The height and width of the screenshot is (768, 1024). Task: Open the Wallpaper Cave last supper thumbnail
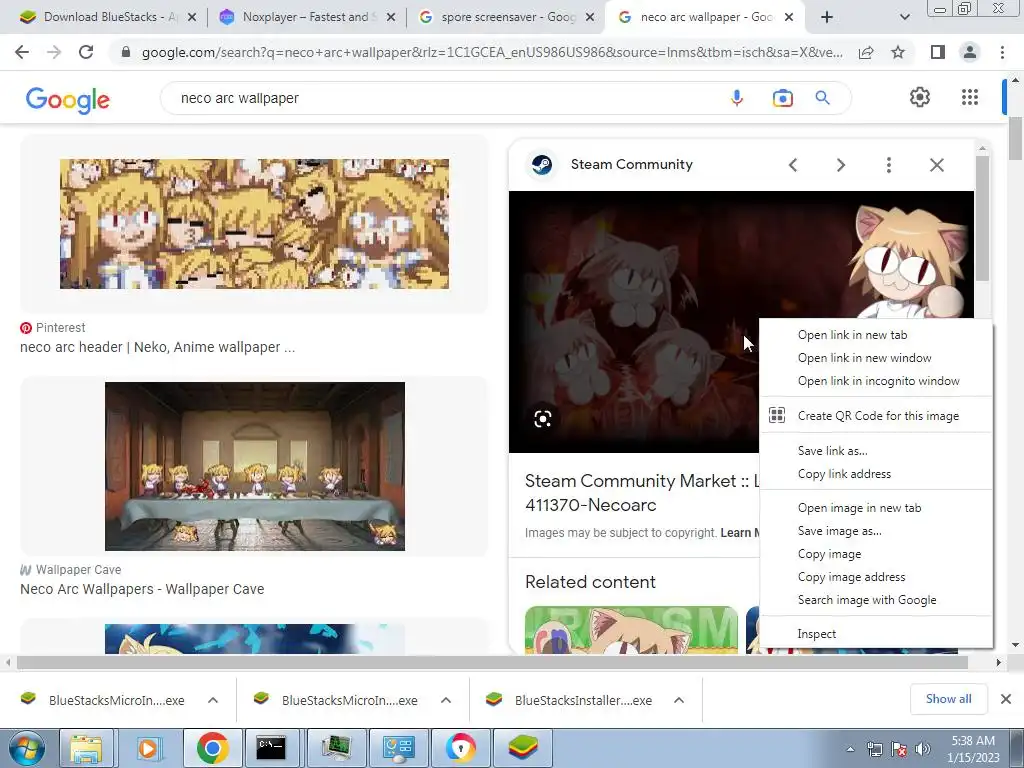pyautogui.click(x=255, y=466)
